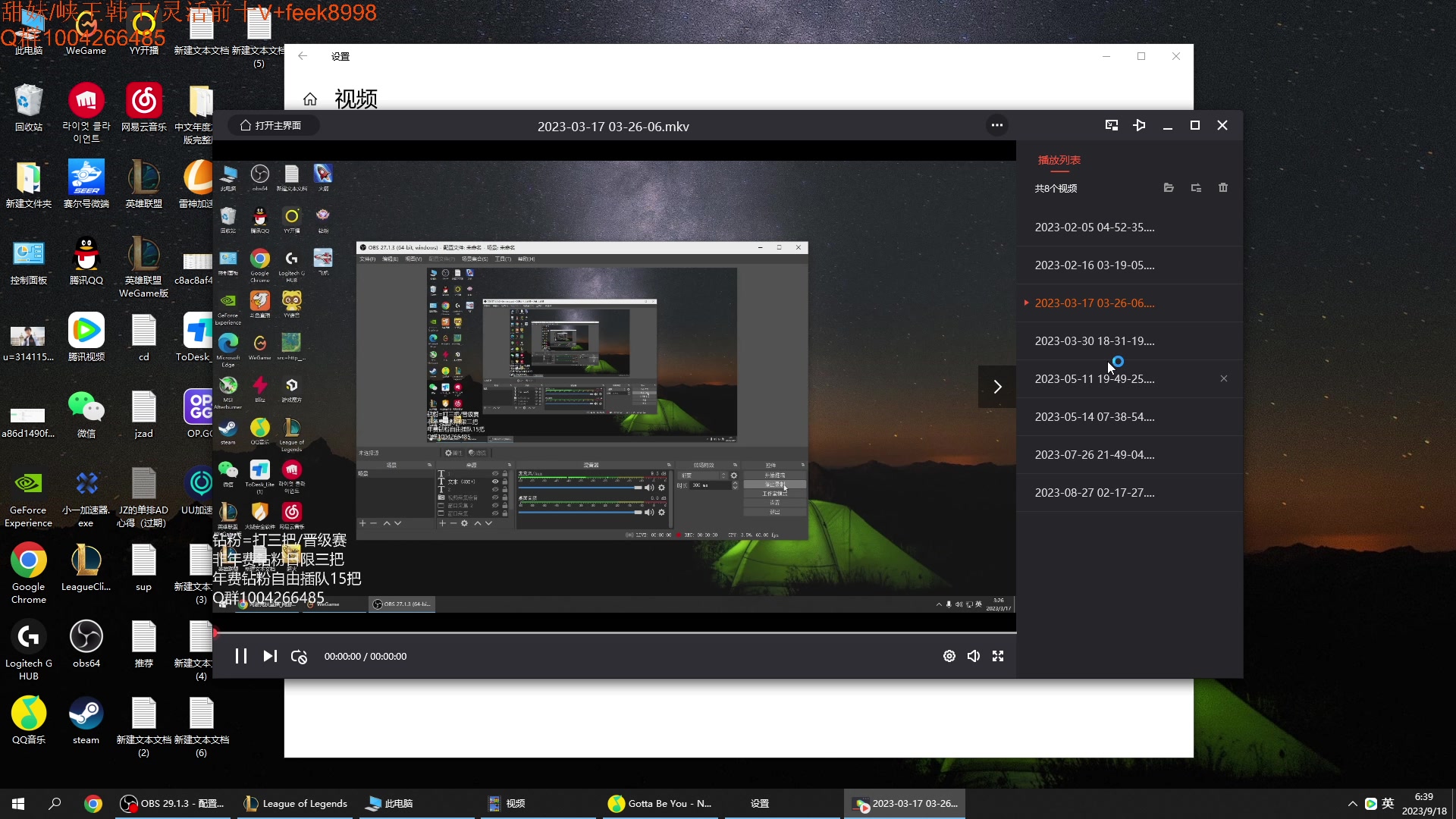Select the Google Chrome desktop icon
The image size is (1456, 819).
29,573
